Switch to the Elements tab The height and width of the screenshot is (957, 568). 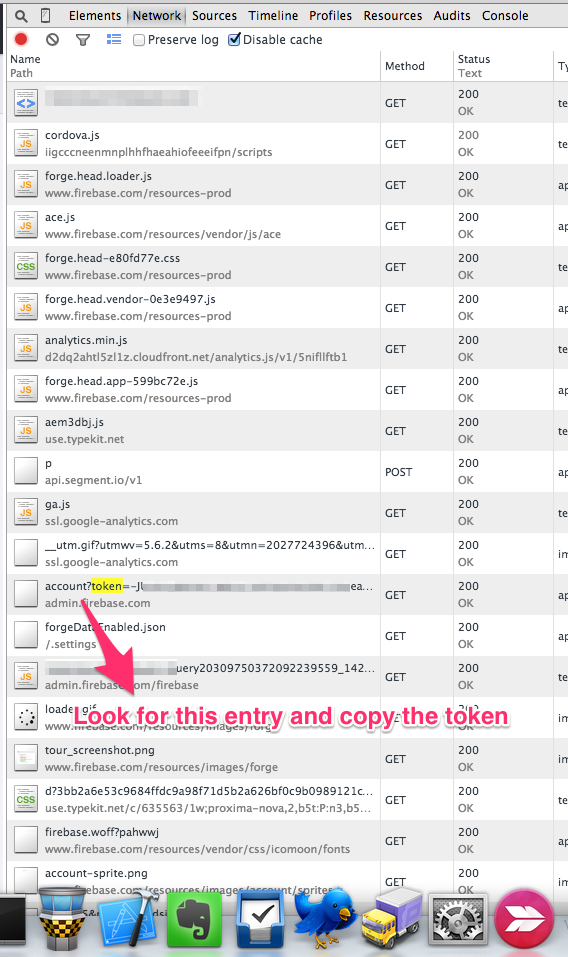[95, 16]
